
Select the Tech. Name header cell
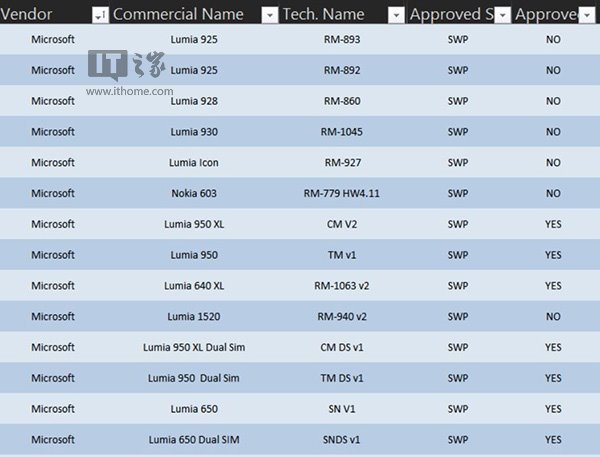(342, 12)
